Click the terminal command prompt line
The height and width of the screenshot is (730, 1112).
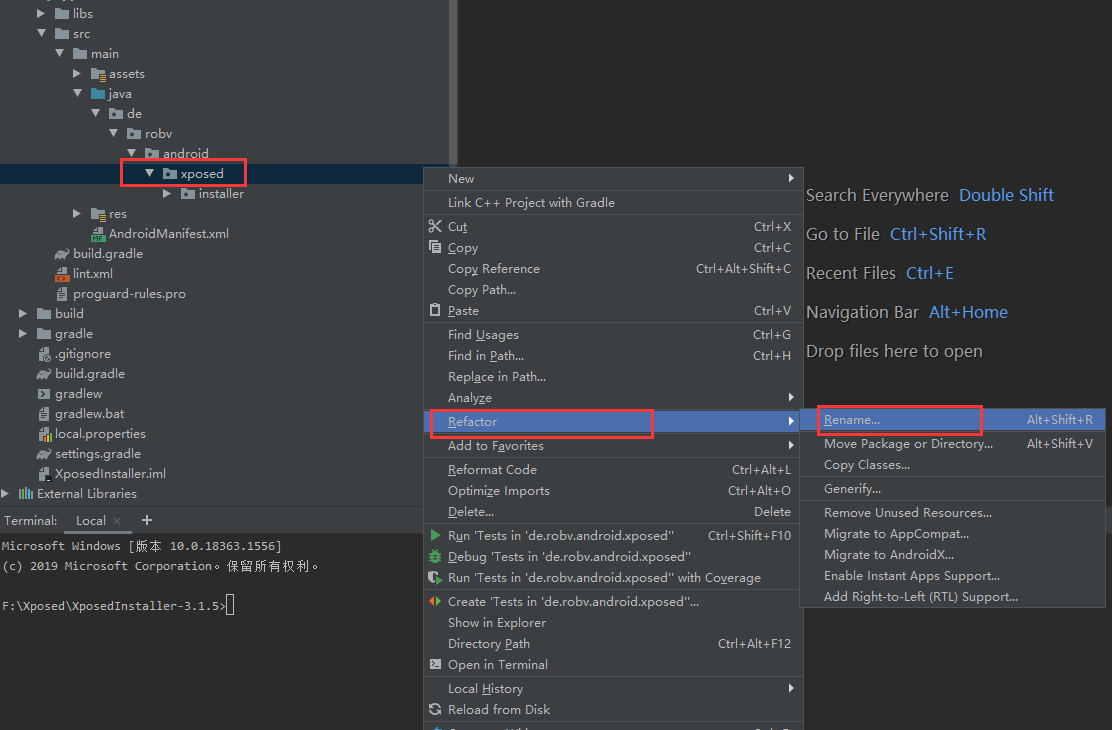(x=118, y=606)
